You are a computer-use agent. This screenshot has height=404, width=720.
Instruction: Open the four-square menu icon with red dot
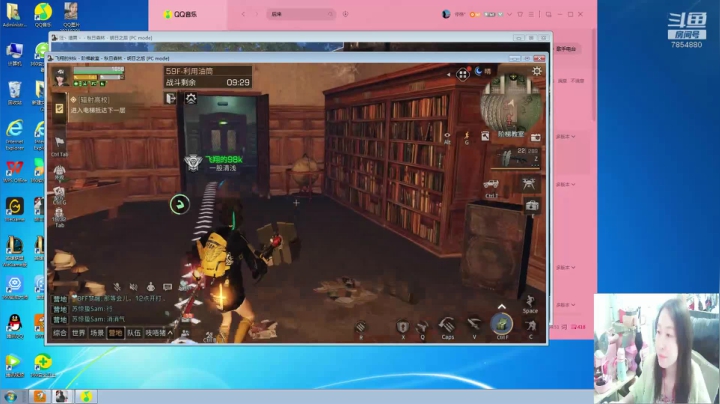pyautogui.click(x=463, y=73)
